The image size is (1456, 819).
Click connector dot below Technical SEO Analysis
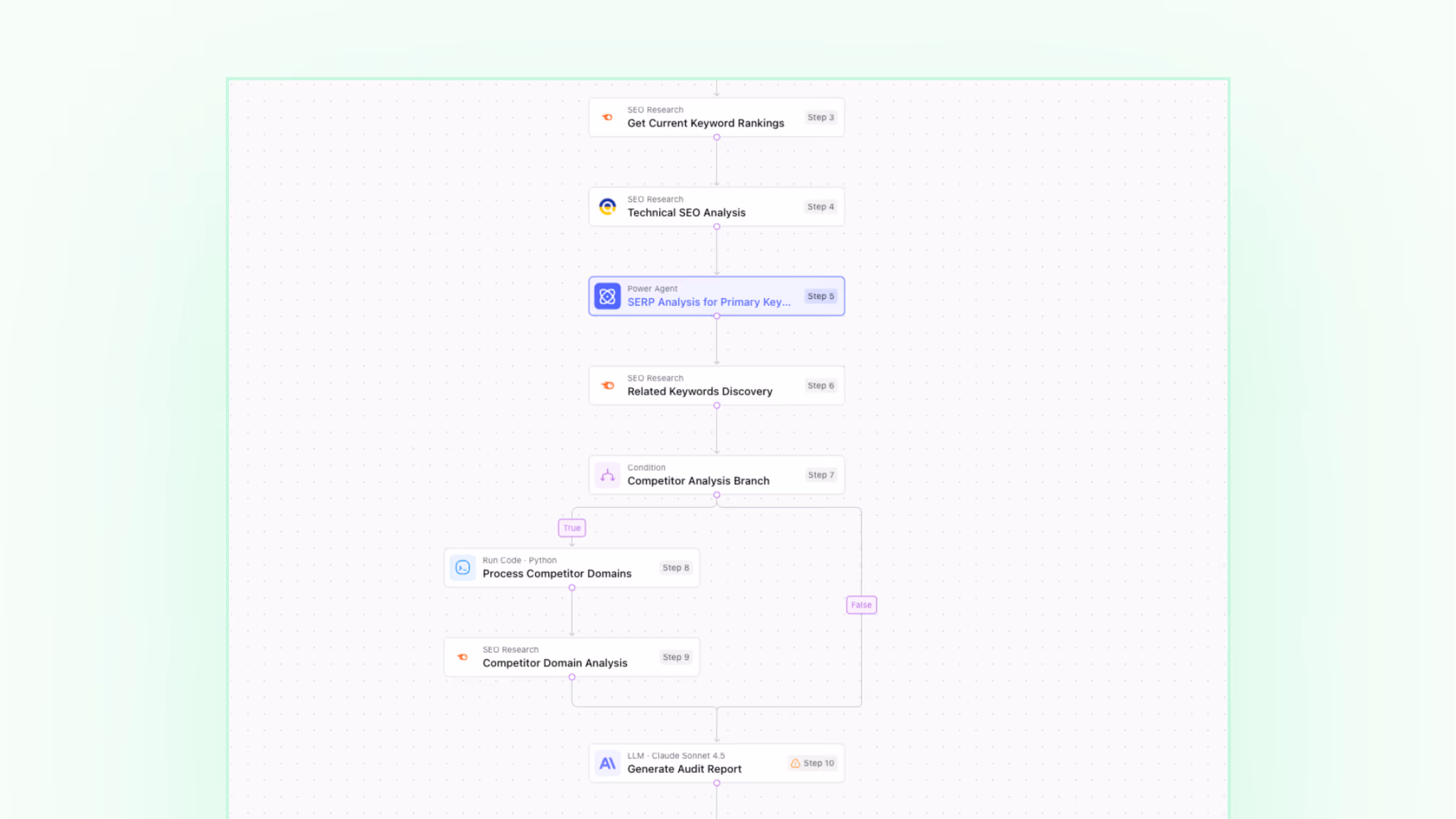[x=716, y=227]
